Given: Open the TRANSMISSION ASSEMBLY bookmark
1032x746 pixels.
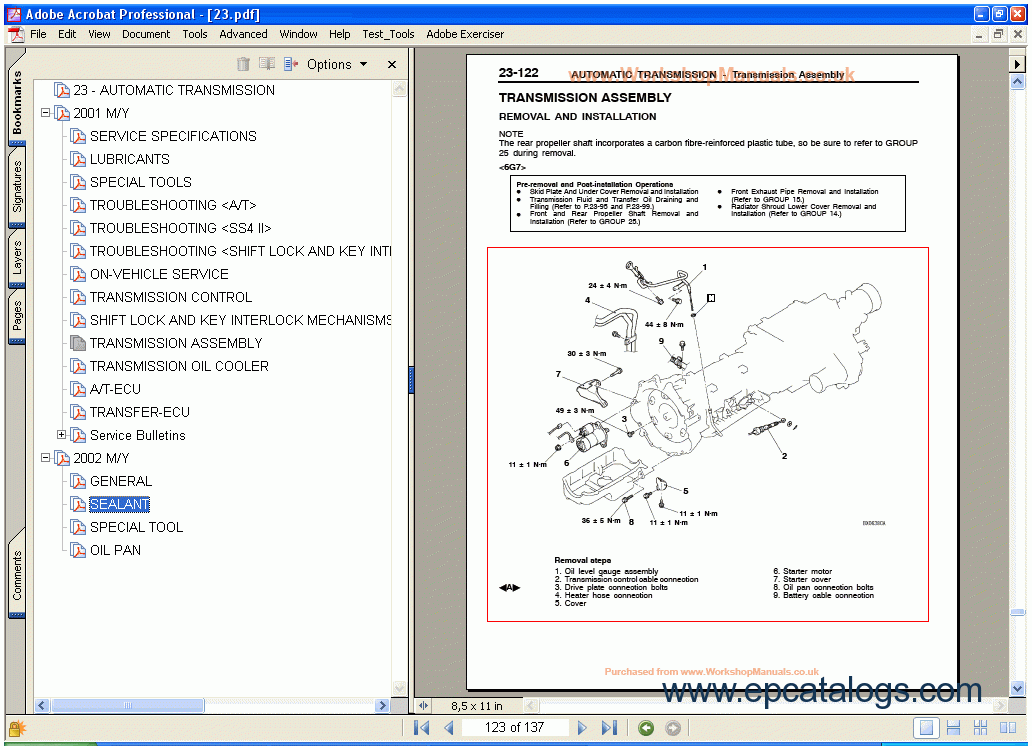Looking at the screenshot, I should pos(176,343).
